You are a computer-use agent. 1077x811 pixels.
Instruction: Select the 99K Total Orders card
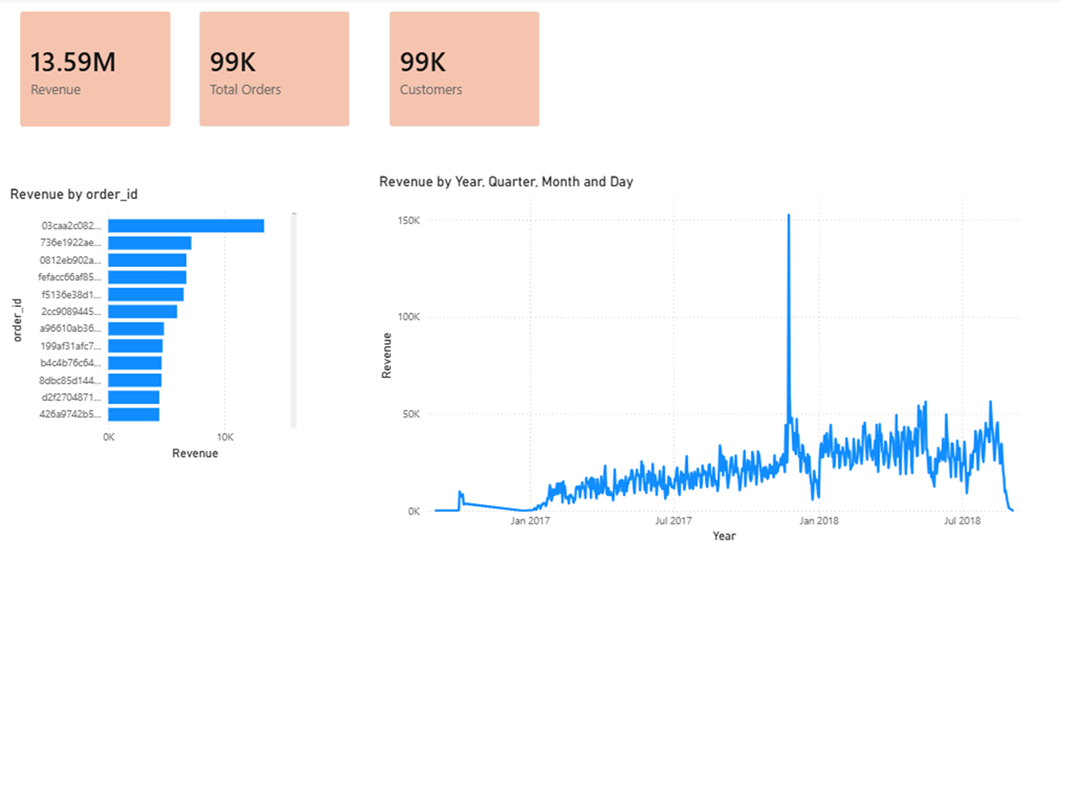coord(274,69)
